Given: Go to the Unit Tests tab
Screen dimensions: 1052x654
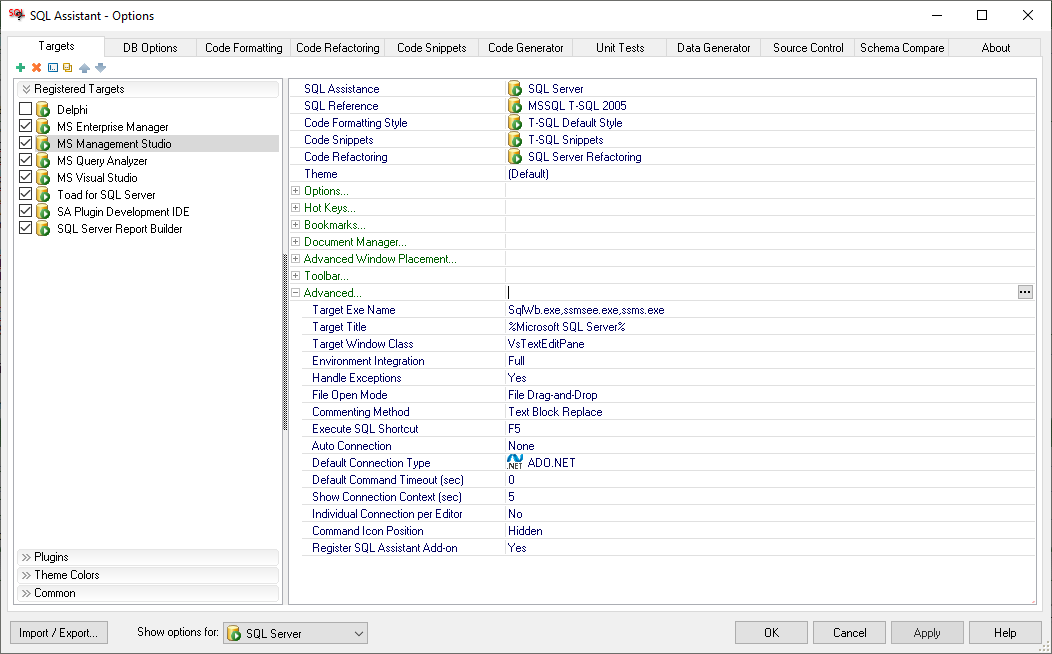Looking at the screenshot, I should (620, 48).
